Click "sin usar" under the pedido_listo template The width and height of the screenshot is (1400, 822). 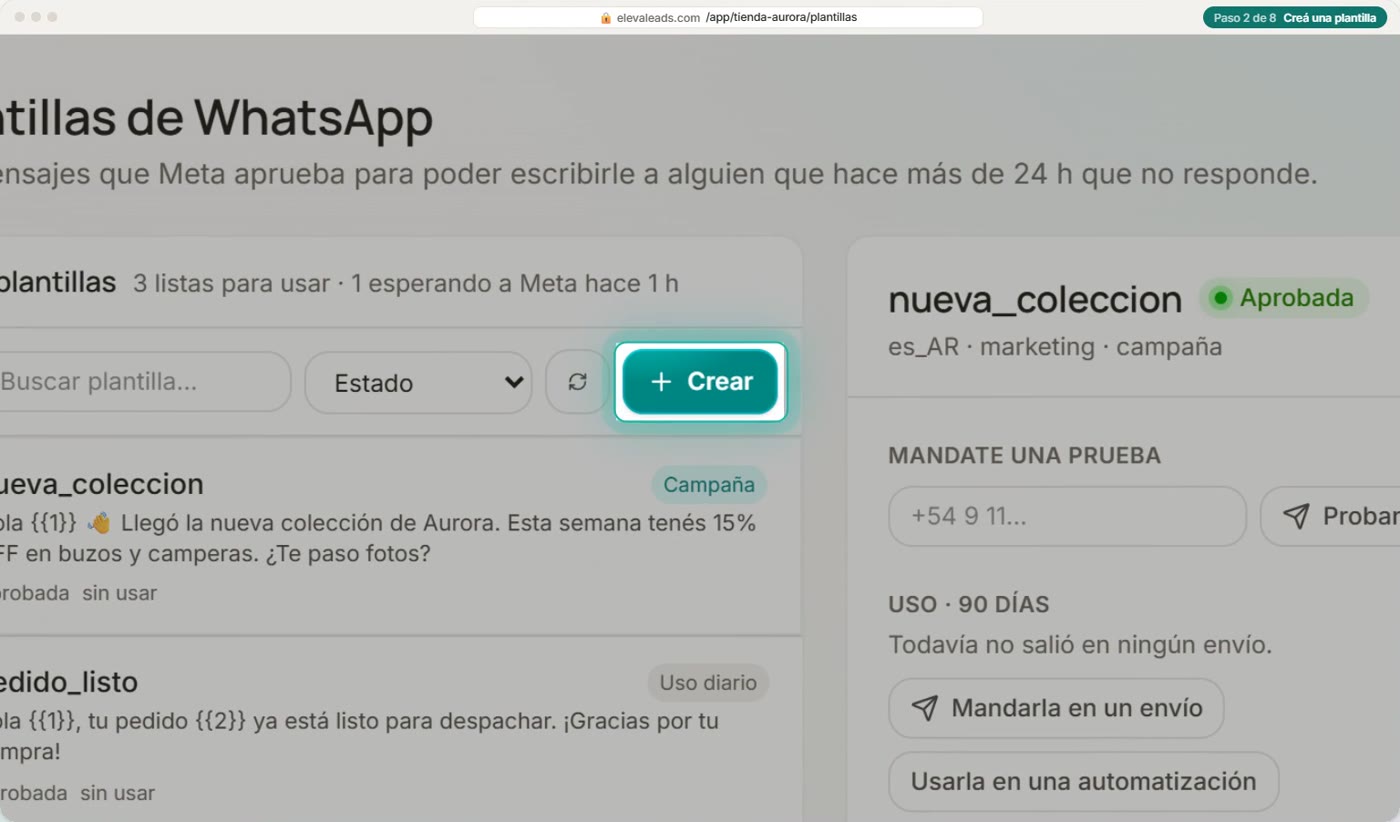[x=118, y=793]
